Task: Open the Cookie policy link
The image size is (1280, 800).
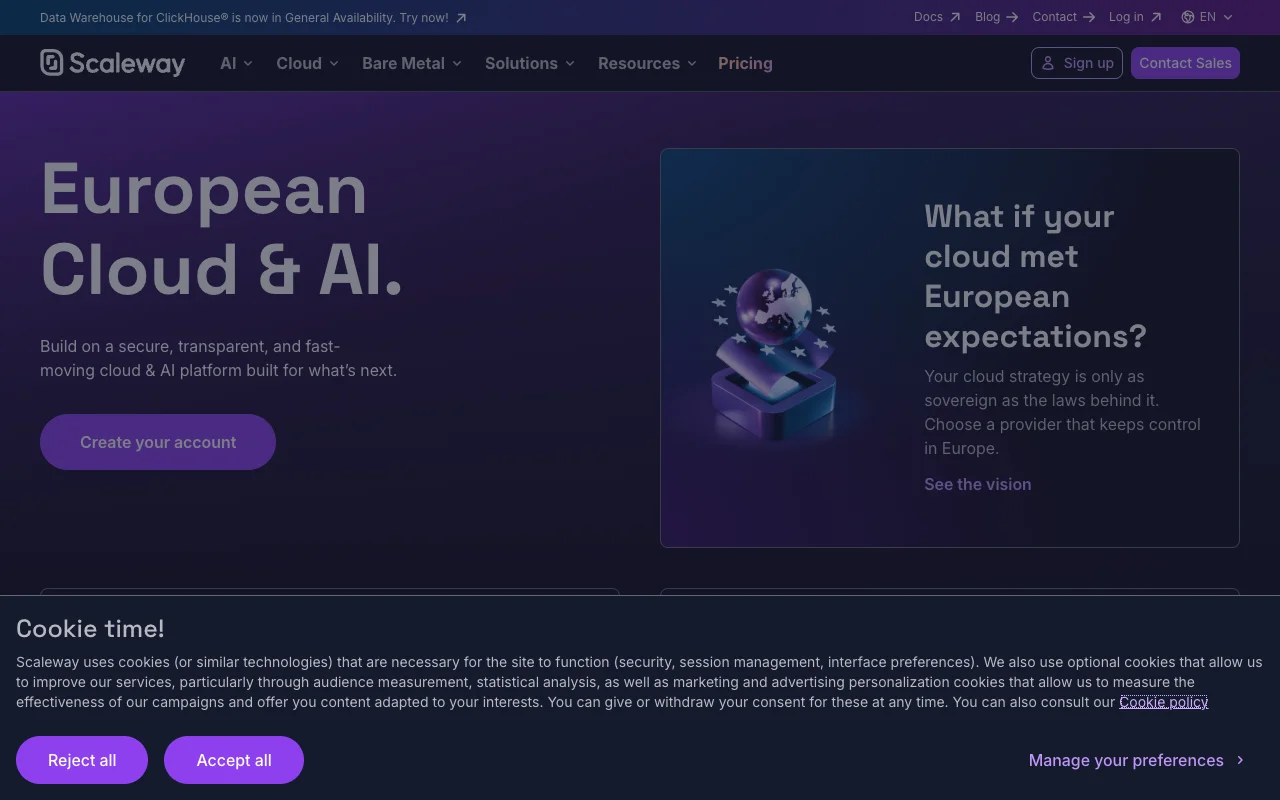Action: tap(1163, 702)
